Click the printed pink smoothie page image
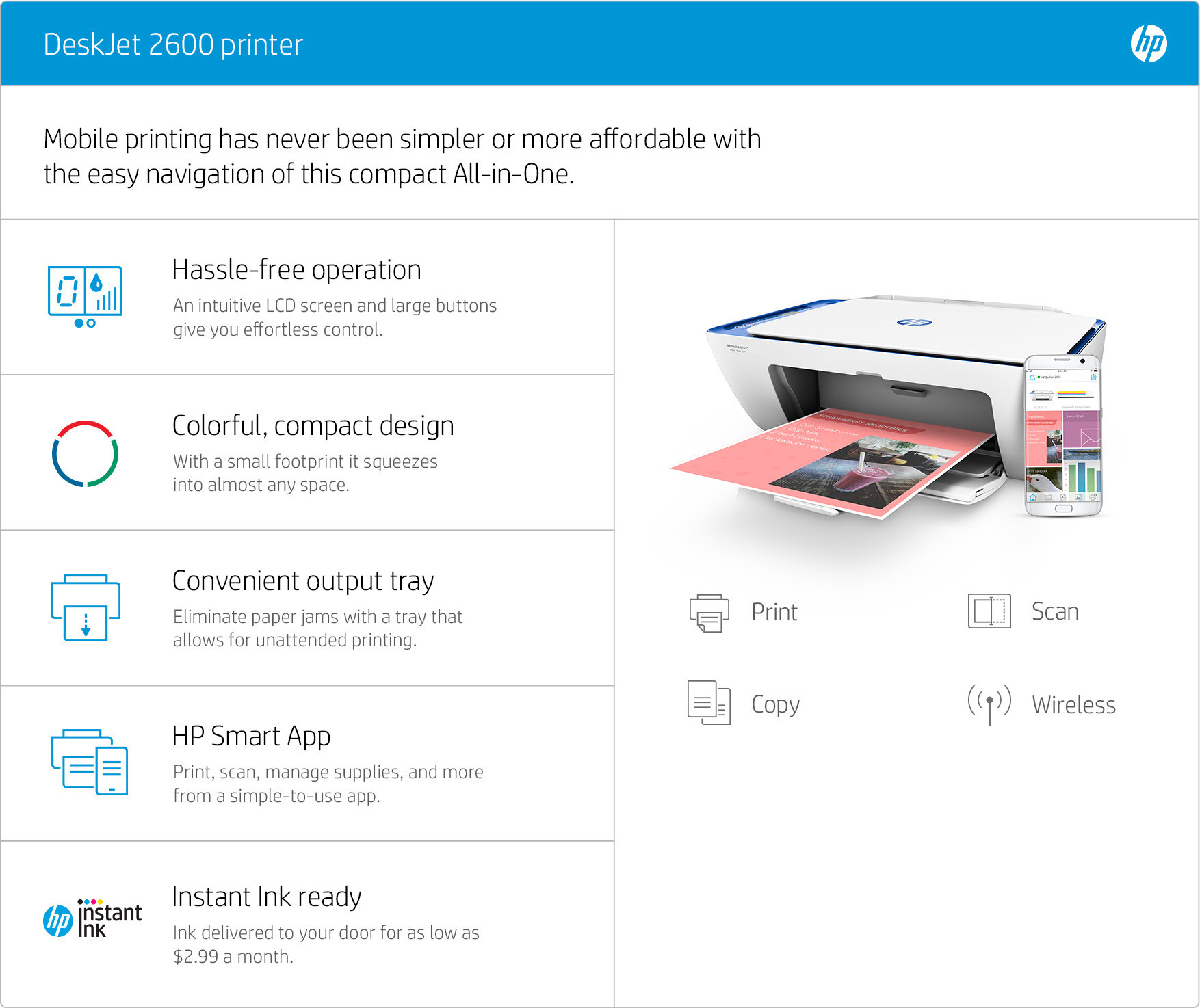The height and width of the screenshot is (1008, 1200). (833, 464)
